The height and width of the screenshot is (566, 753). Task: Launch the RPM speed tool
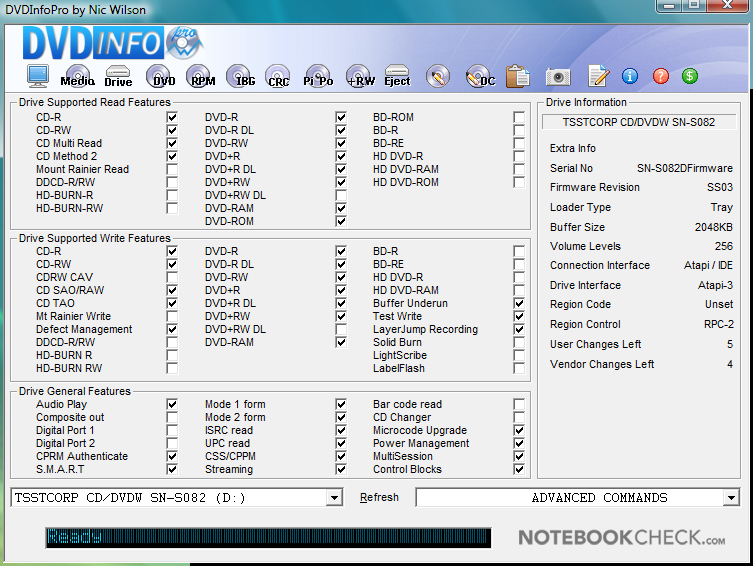[x=201, y=76]
